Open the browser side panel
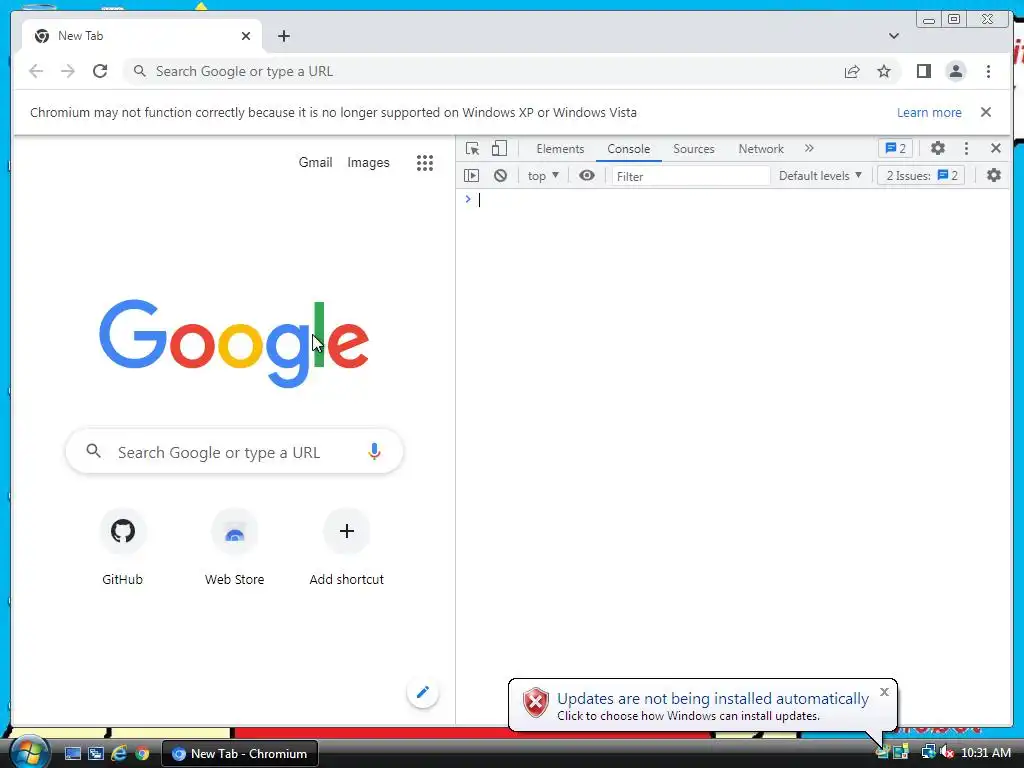This screenshot has height=768, width=1024. [x=923, y=71]
